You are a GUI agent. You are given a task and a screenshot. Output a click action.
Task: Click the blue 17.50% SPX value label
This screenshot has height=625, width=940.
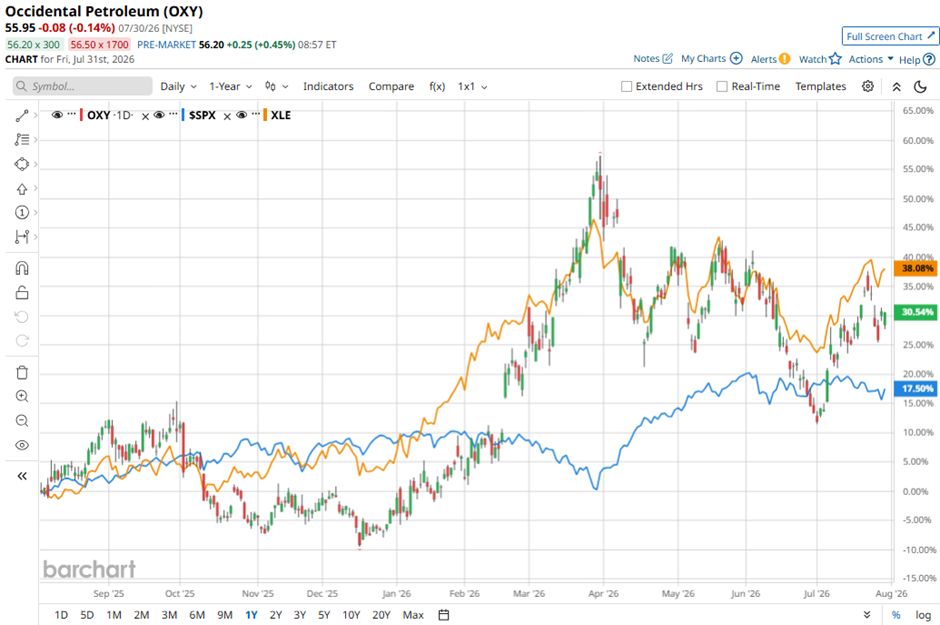[916, 388]
